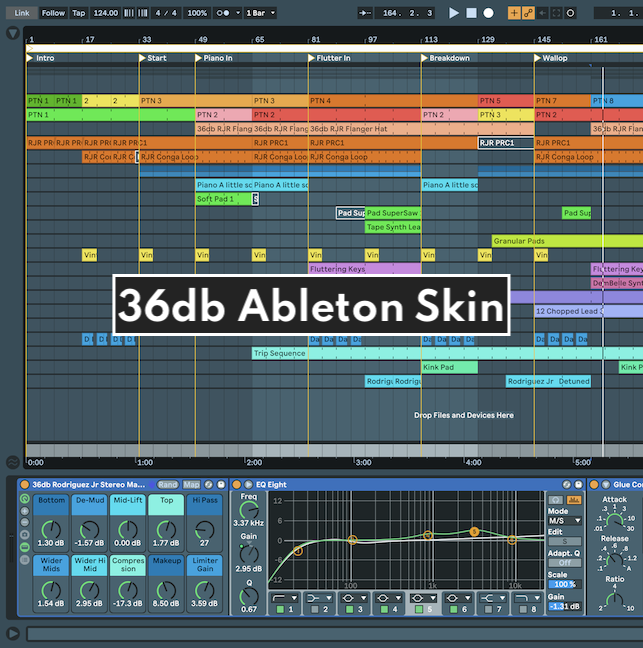The height and width of the screenshot is (648, 643).
Task: Click the macro variations camera icon
Action: pos(25,535)
